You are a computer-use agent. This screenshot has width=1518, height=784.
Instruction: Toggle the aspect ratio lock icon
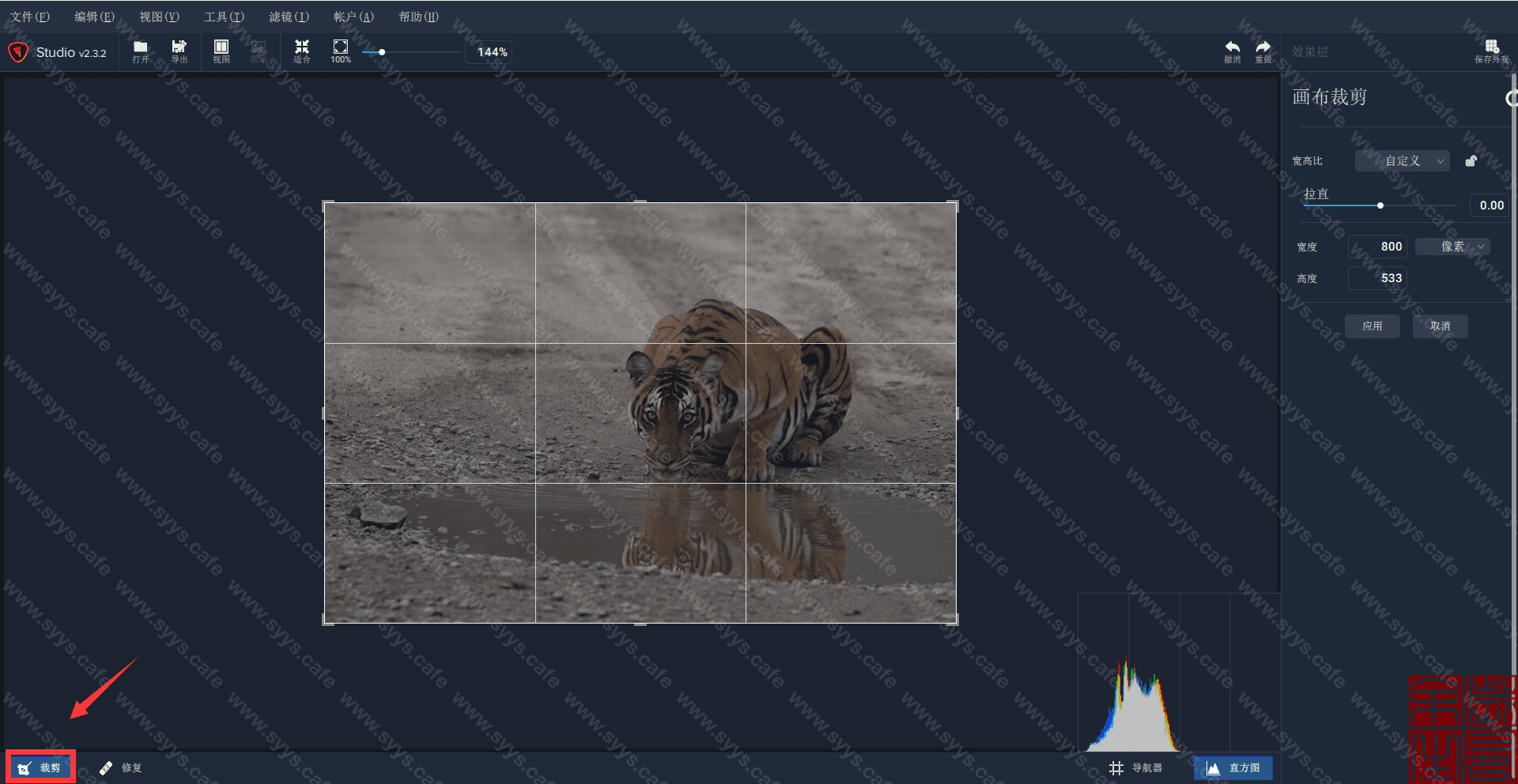pos(1471,161)
